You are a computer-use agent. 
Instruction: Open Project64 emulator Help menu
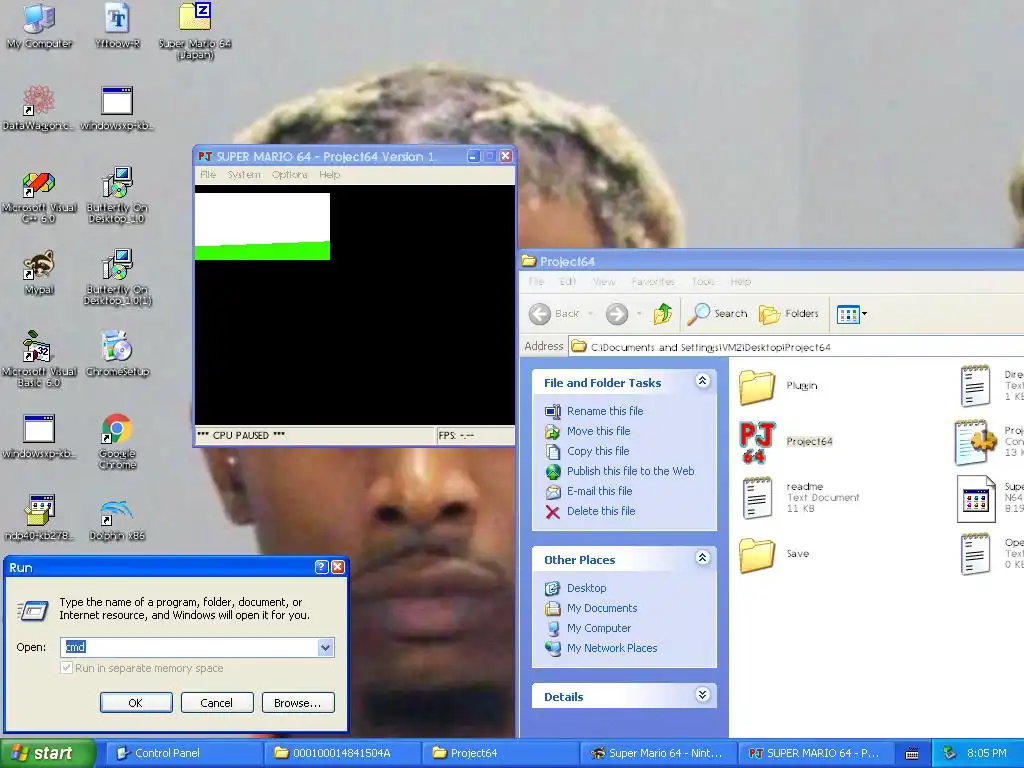coord(329,175)
